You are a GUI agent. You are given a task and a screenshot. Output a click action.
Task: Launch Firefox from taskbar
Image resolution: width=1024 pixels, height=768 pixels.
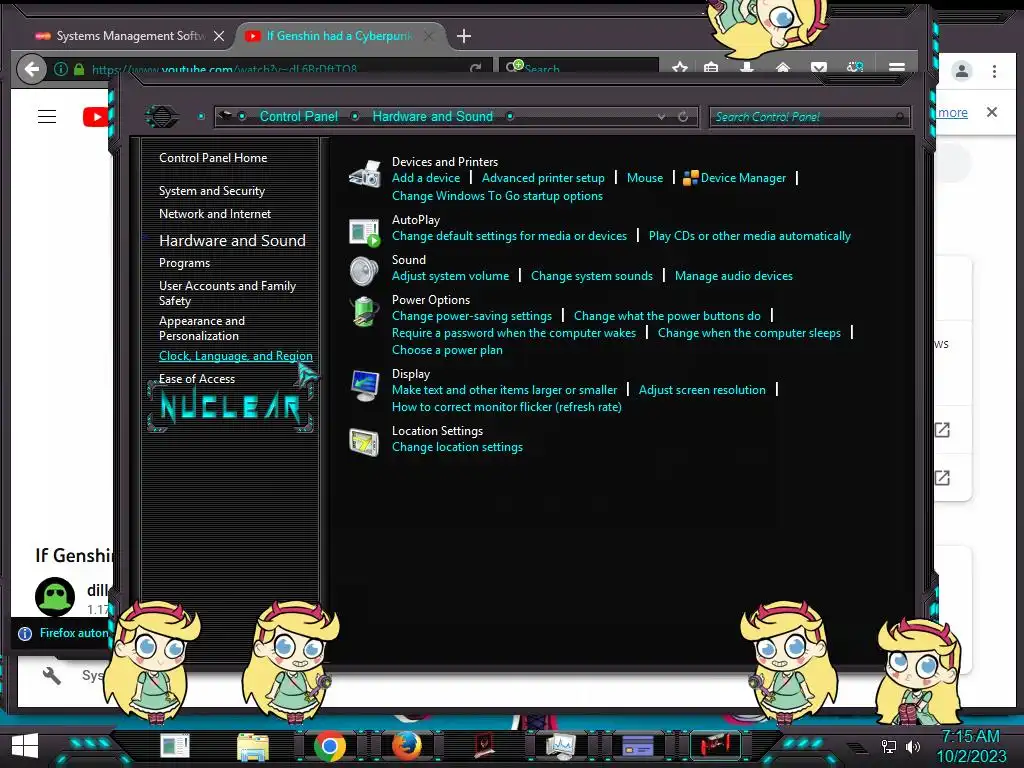(x=406, y=746)
